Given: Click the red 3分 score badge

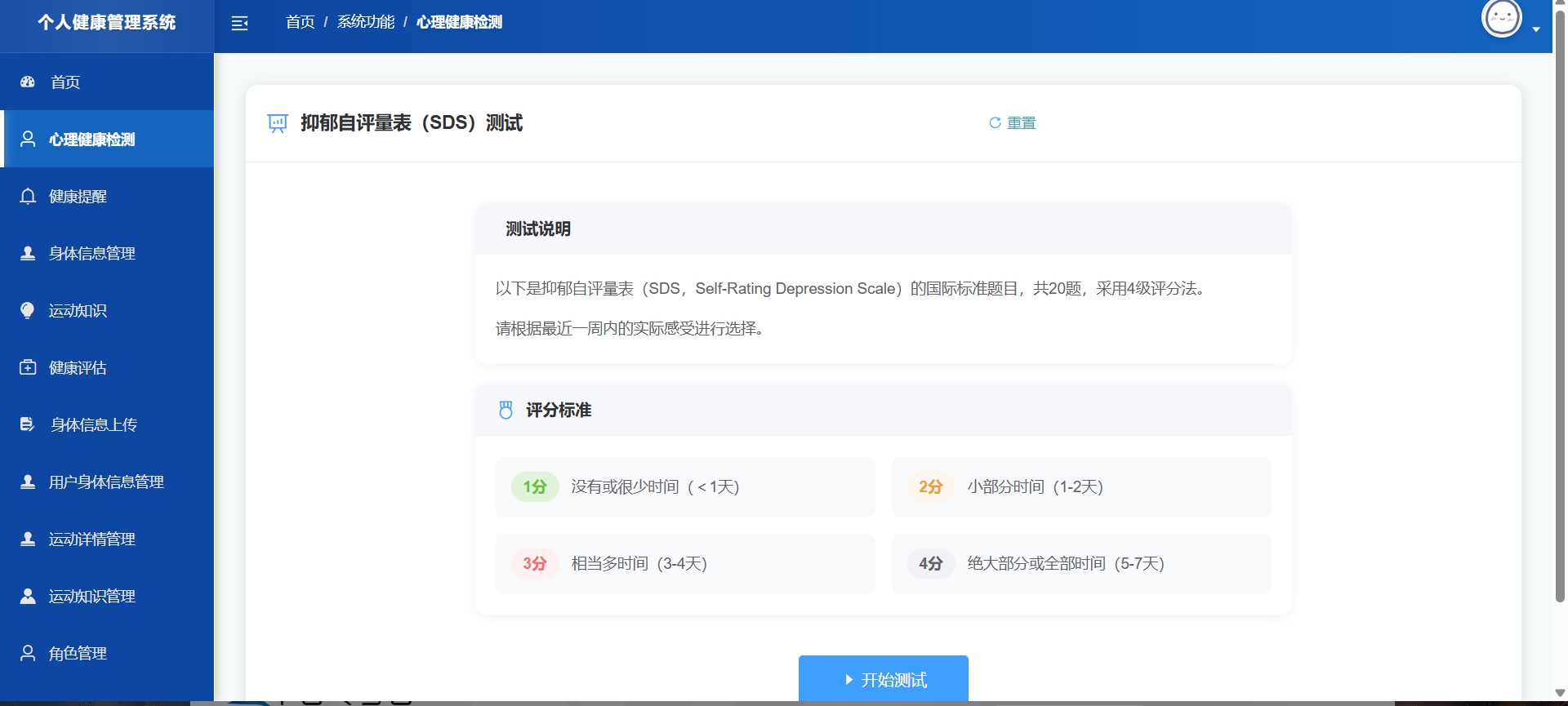Looking at the screenshot, I should [535, 563].
